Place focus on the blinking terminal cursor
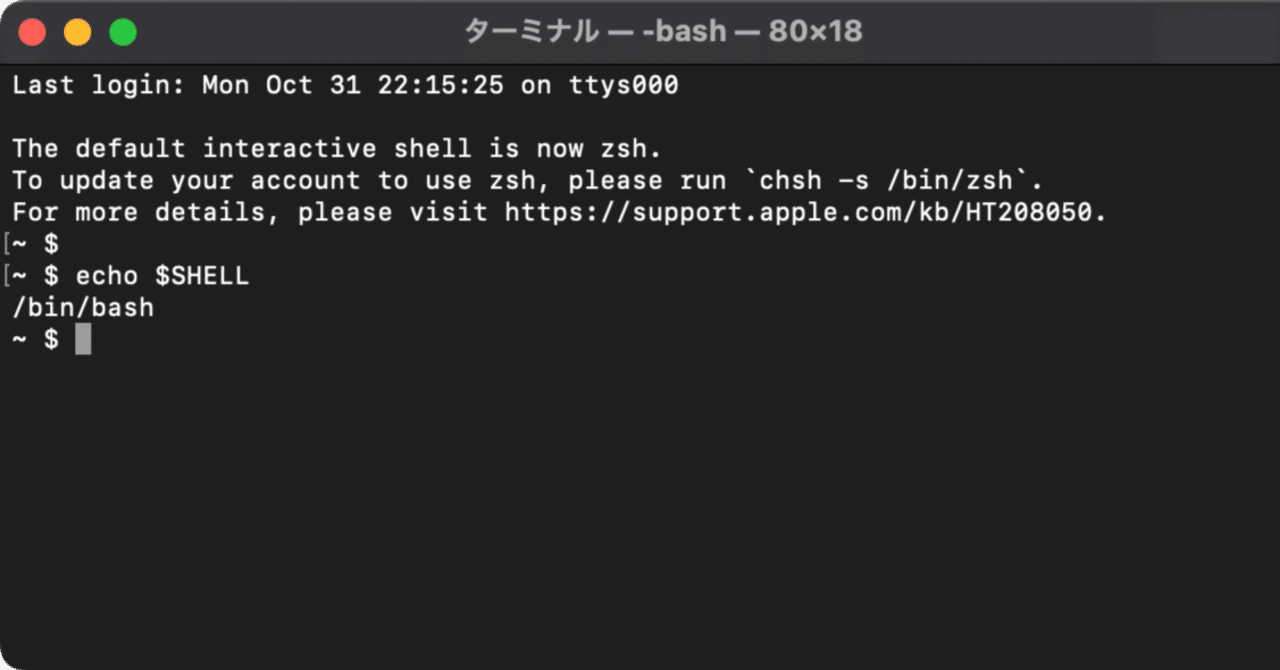The width and height of the screenshot is (1280, 670). [x=84, y=340]
